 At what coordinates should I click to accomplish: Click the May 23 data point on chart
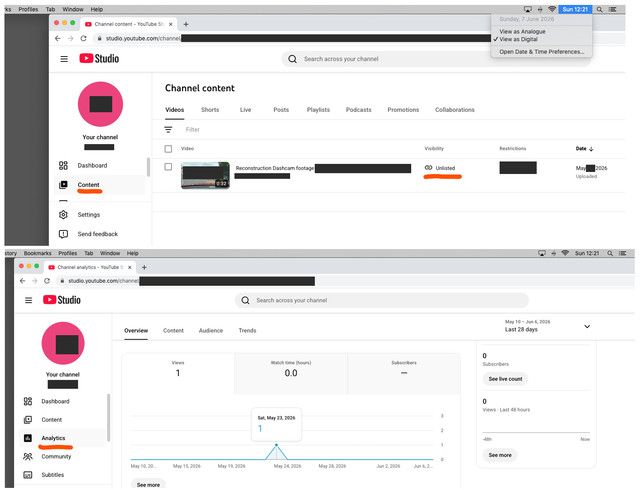click(276, 445)
